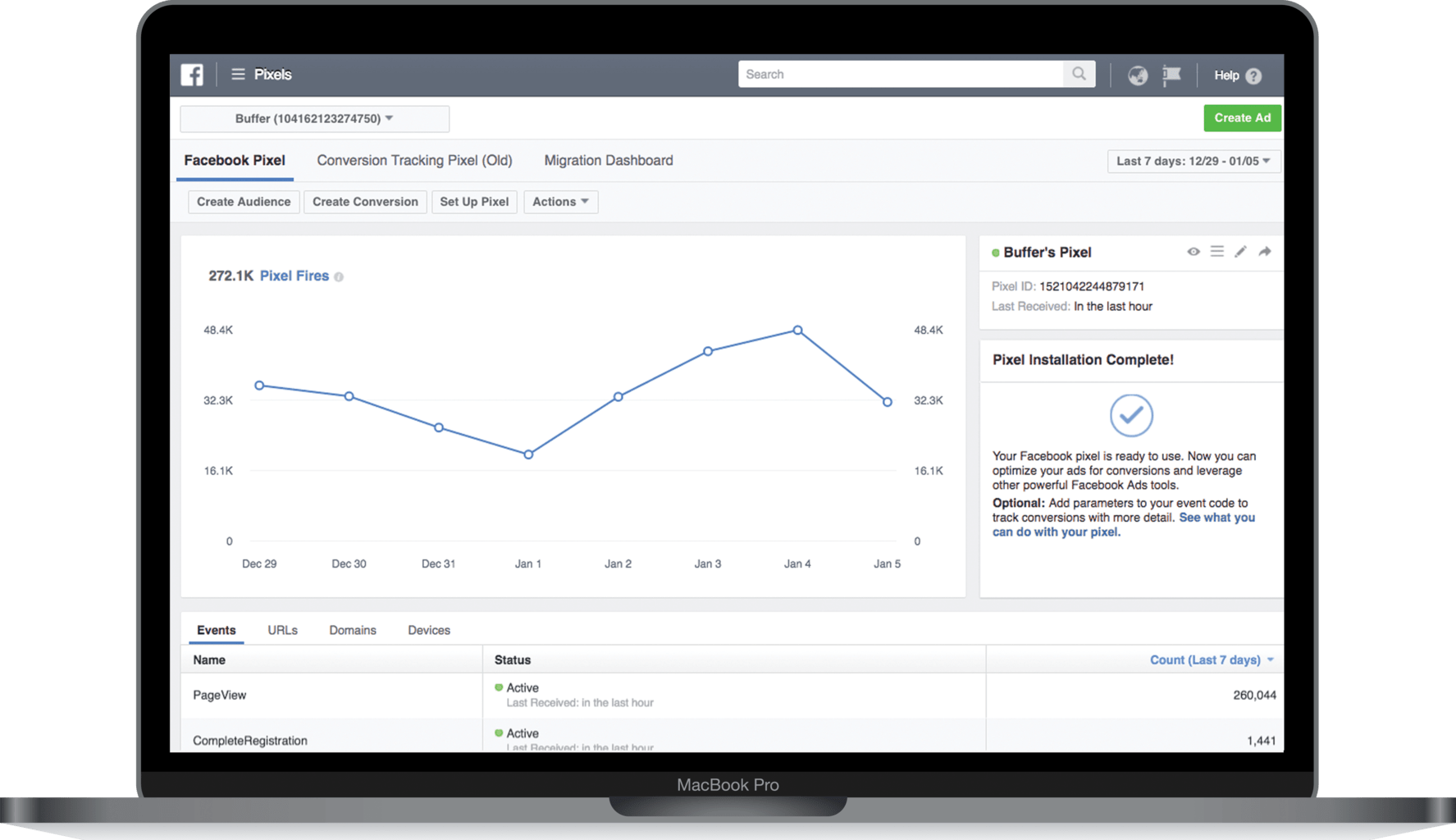The height and width of the screenshot is (840, 1456).
Task: Click the Buffer's Pixel title
Action: (x=1047, y=253)
